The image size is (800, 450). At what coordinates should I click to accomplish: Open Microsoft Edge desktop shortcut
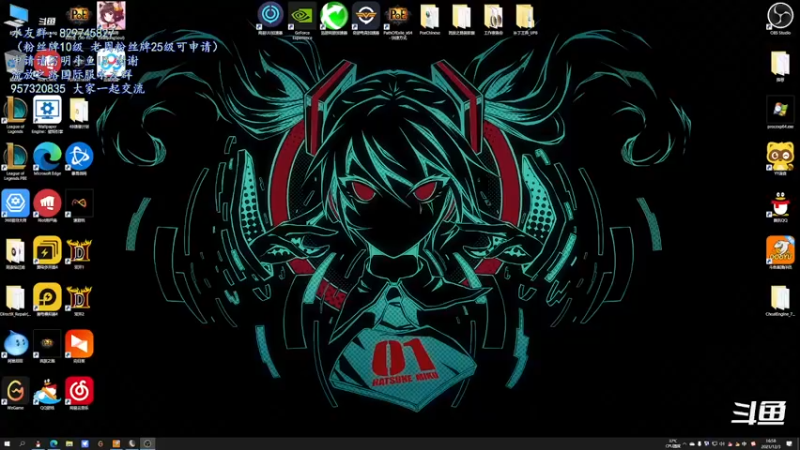click(x=47, y=159)
